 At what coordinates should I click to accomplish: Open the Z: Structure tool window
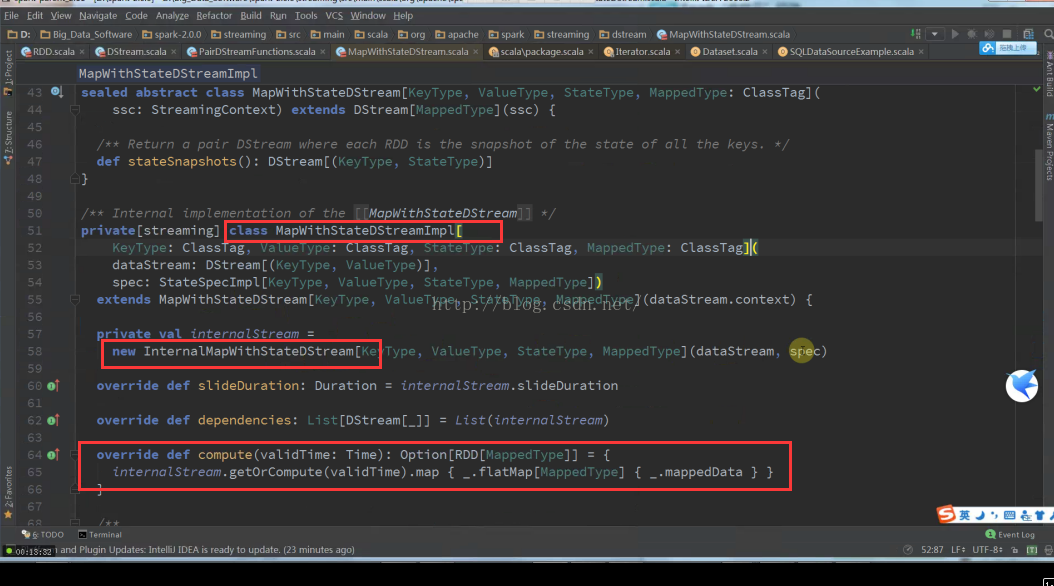(8, 137)
